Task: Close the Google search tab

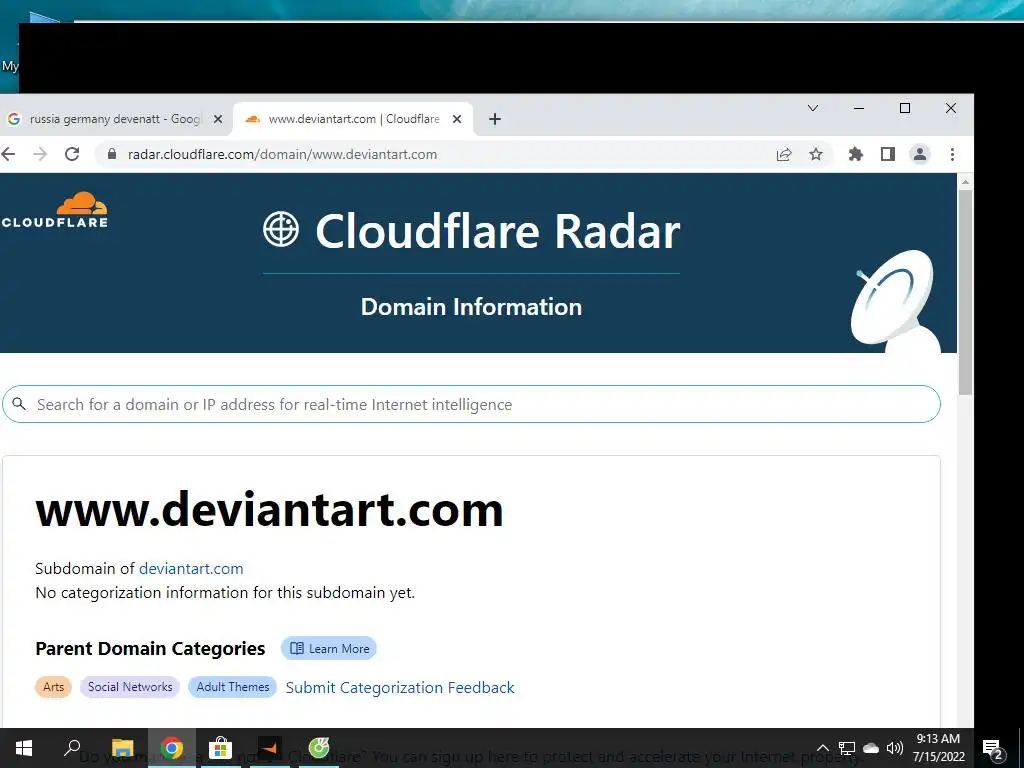Action: [x=218, y=119]
